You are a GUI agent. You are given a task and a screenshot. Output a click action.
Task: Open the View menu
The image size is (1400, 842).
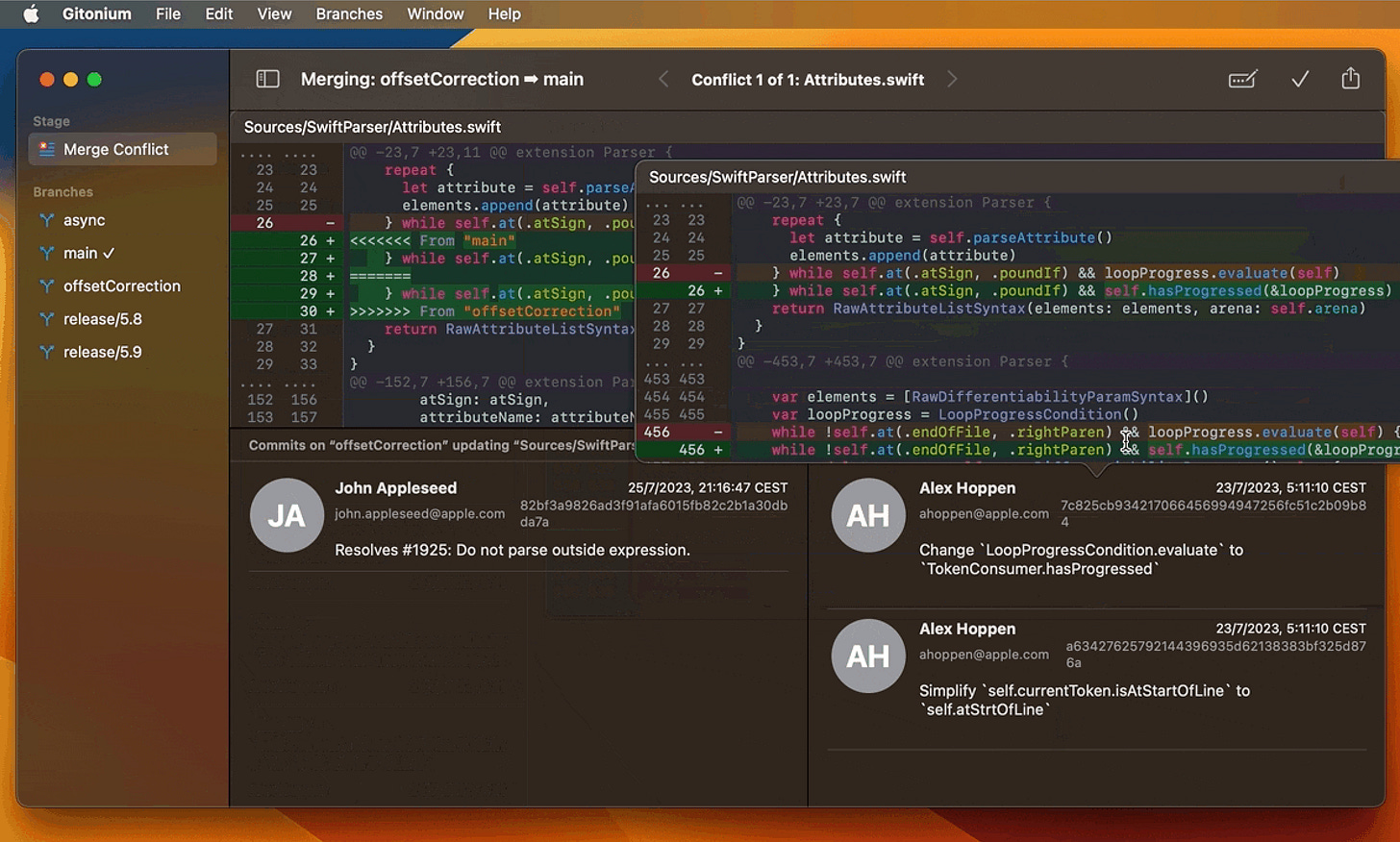click(274, 14)
